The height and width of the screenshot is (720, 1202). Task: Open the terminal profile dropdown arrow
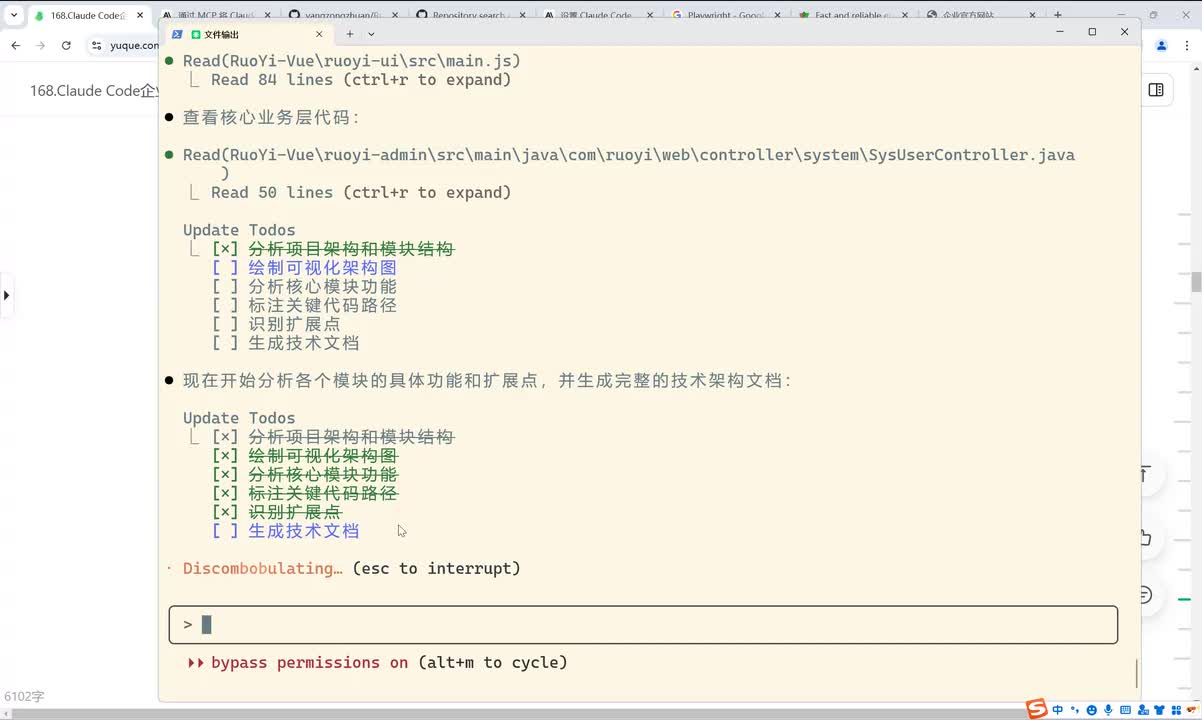pyautogui.click(x=371, y=34)
